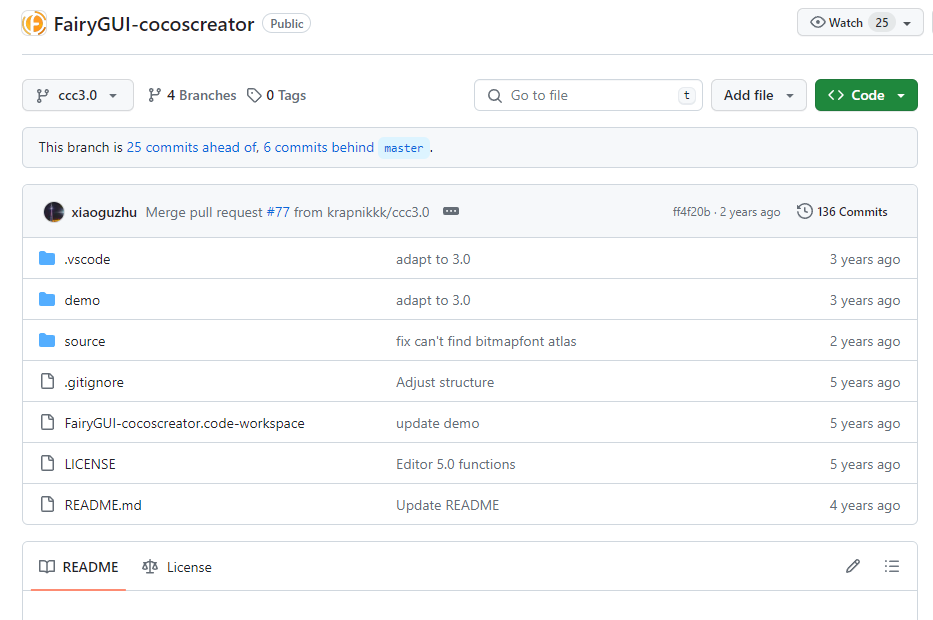Click the .vscode folder icon

[47, 258]
